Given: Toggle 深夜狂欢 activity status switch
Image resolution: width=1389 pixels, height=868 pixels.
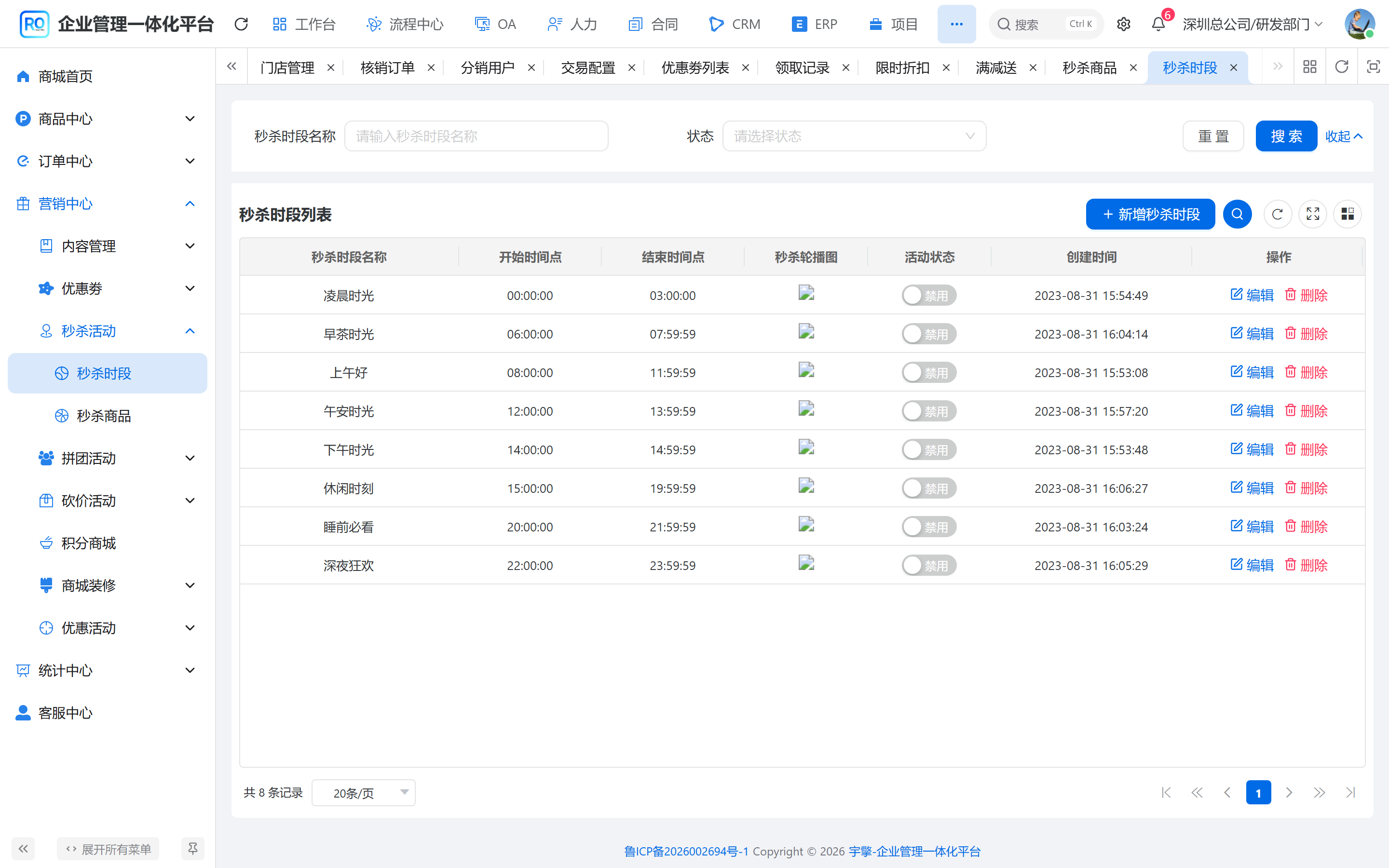Looking at the screenshot, I should [x=929, y=566].
